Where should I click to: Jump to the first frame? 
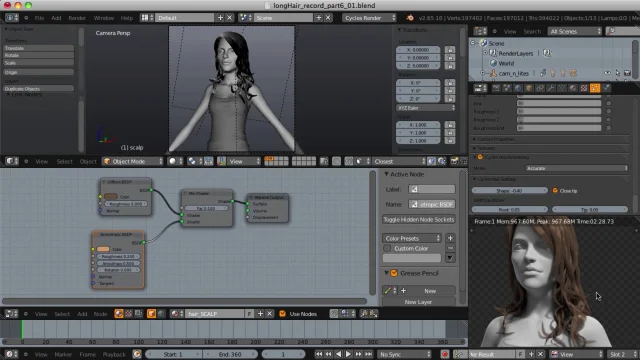(x=318, y=354)
